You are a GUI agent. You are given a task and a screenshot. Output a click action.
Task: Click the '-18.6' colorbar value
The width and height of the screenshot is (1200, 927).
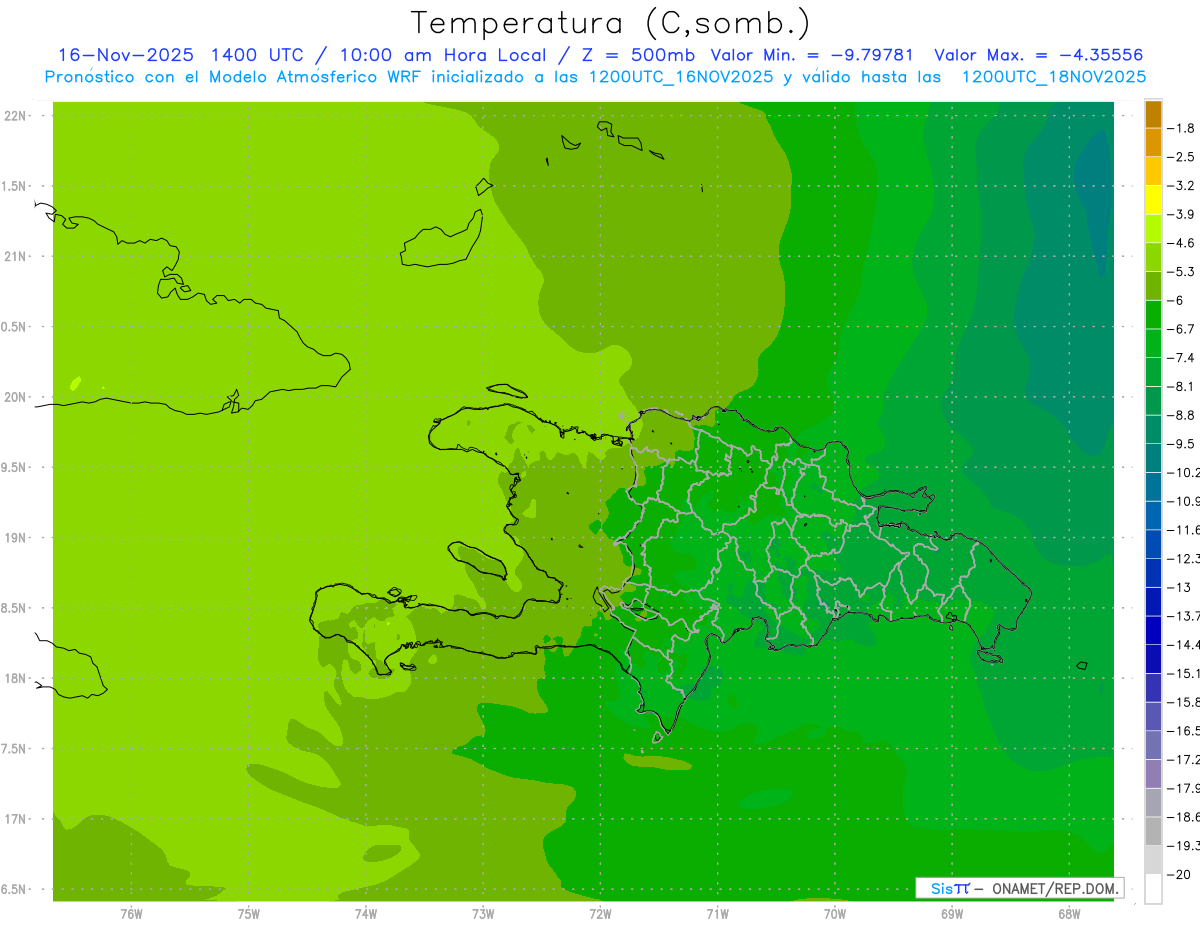[1183, 817]
